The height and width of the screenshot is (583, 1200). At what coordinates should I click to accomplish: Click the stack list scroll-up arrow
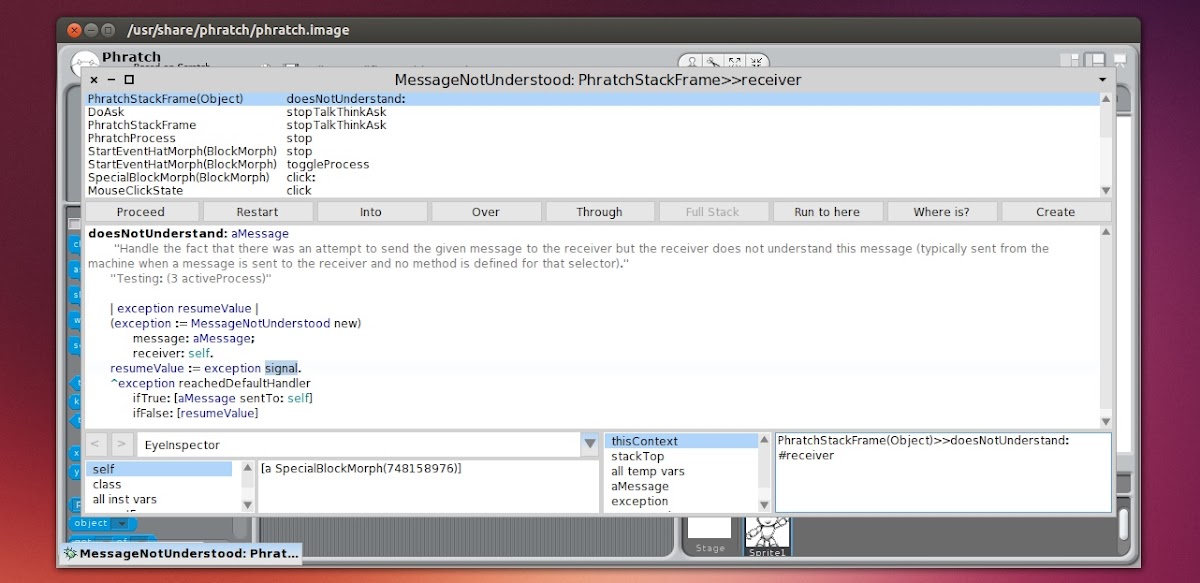(1105, 99)
